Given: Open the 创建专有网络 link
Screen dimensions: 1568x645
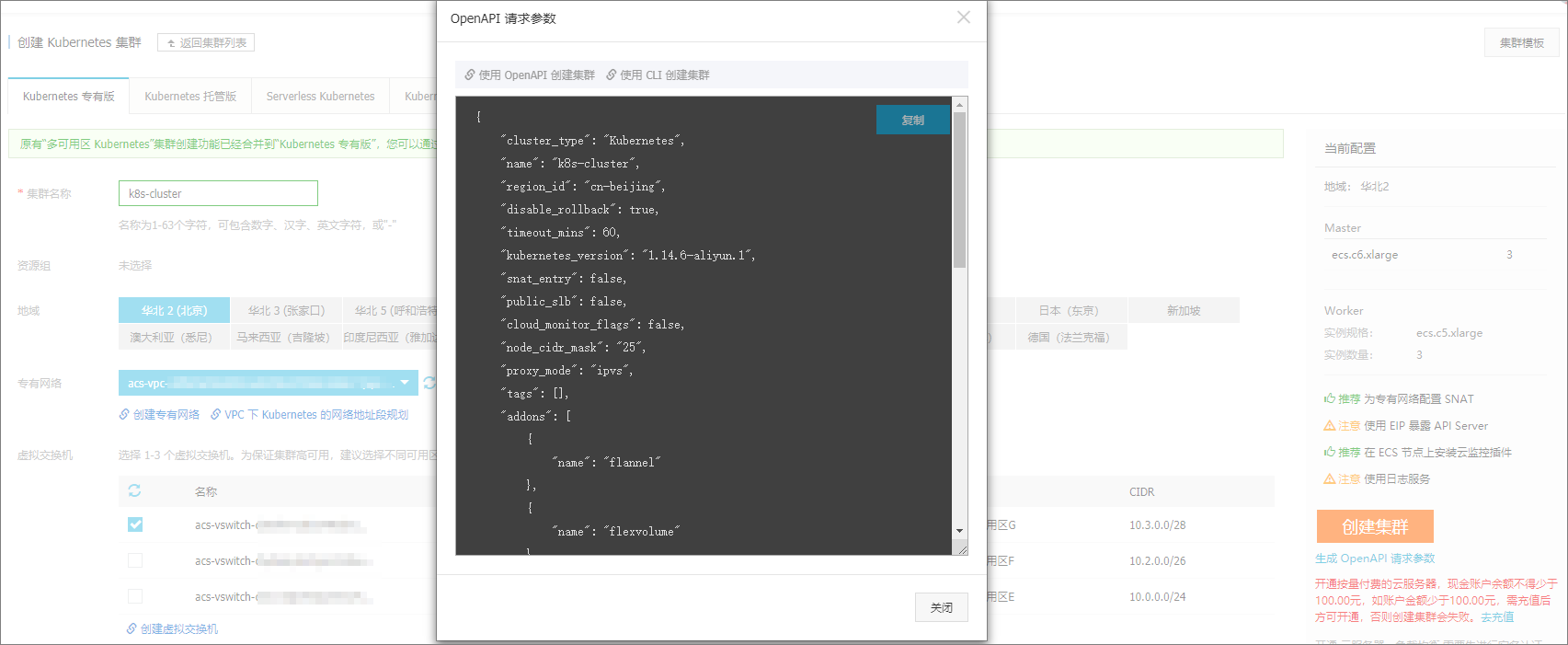Looking at the screenshot, I should coord(166,414).
